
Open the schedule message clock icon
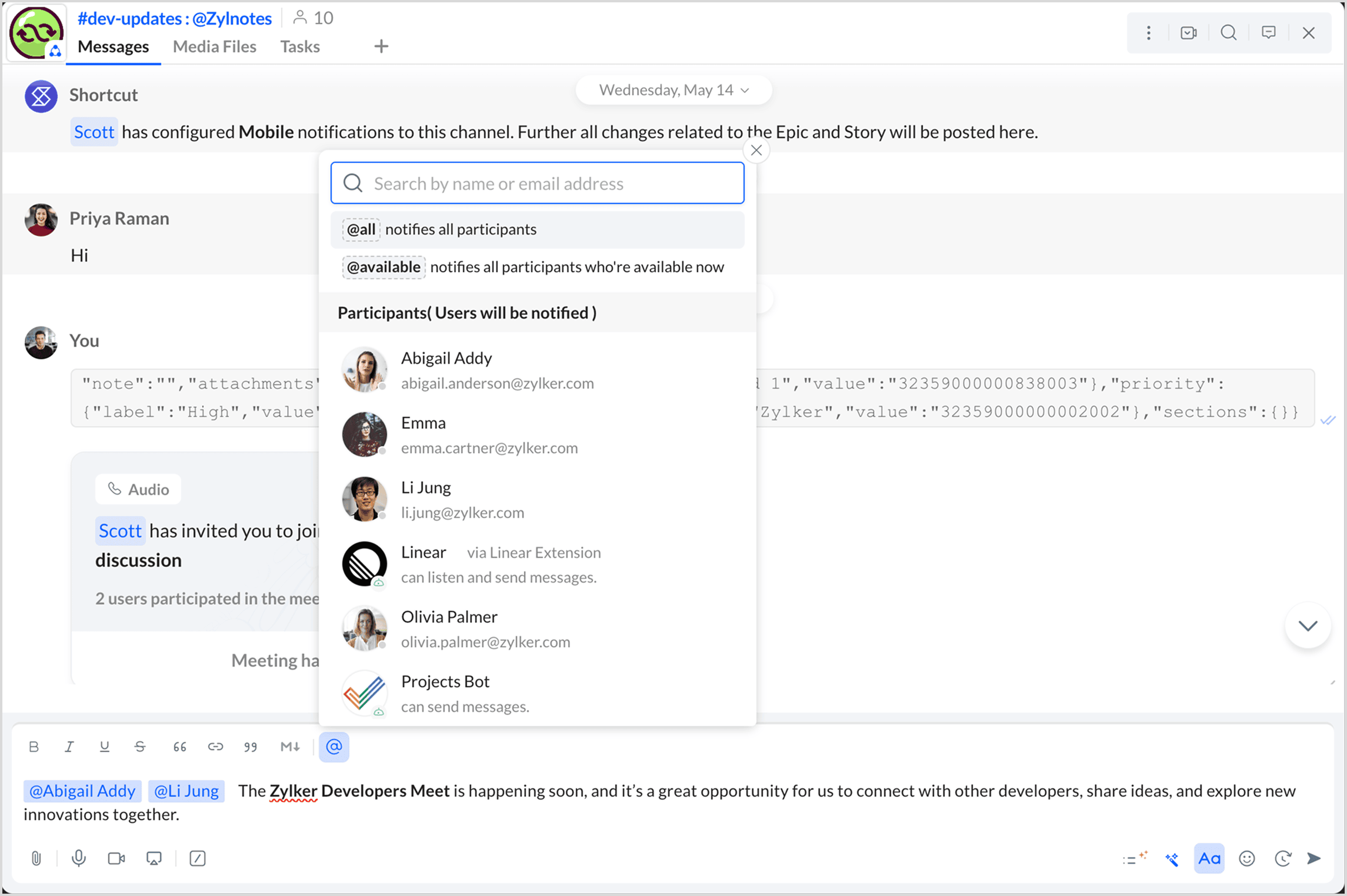(x=1282, y=858)
